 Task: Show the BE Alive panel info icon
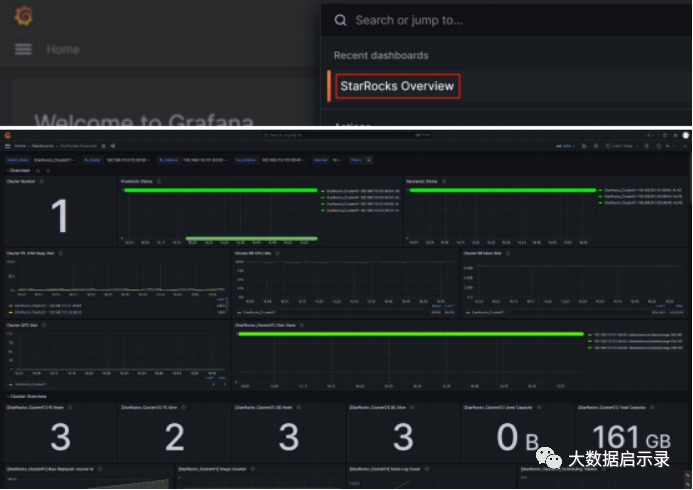[x=412, y=407]
